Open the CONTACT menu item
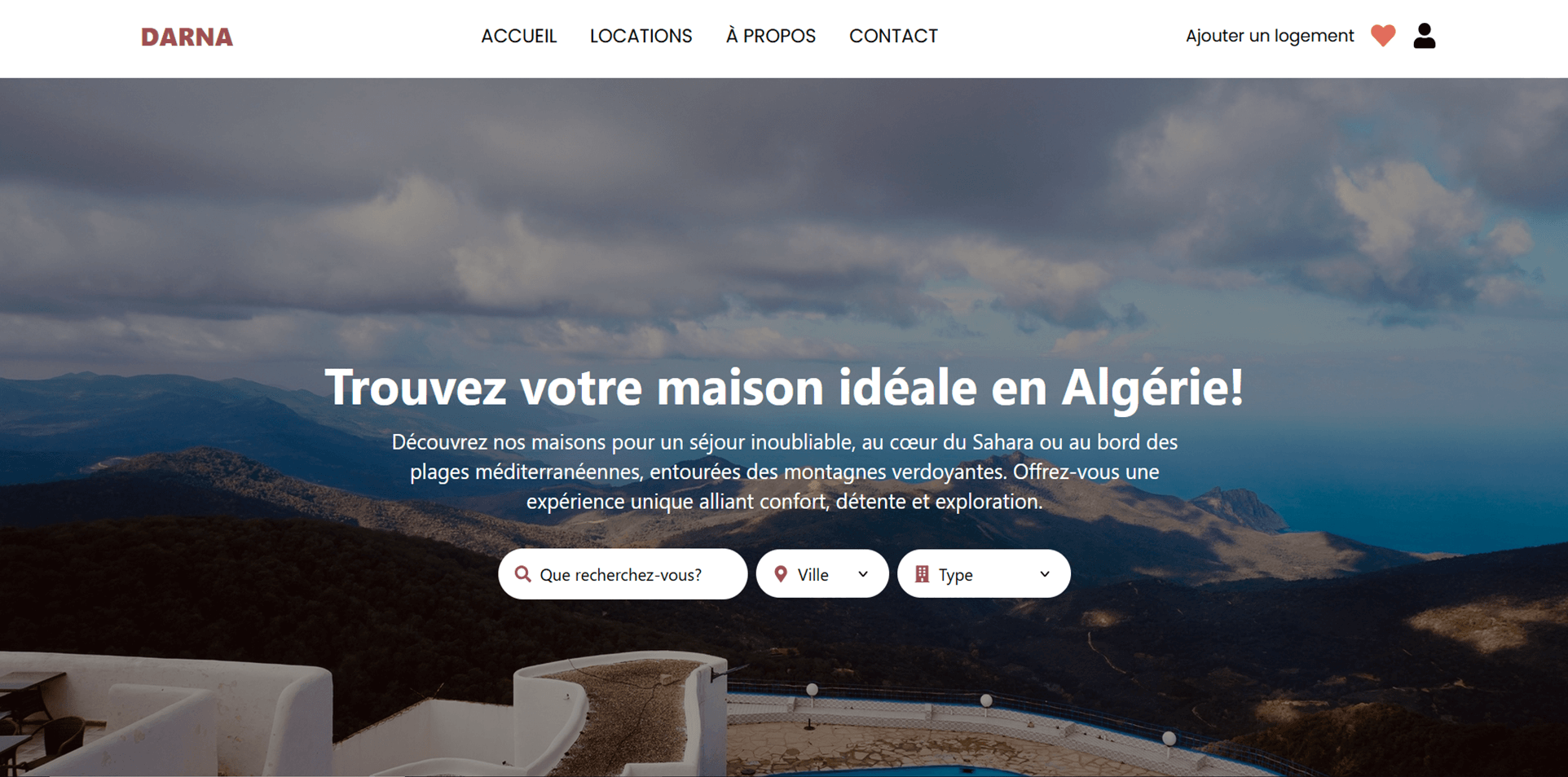This screenshot has height=777, width=1568. click(894, 36)
